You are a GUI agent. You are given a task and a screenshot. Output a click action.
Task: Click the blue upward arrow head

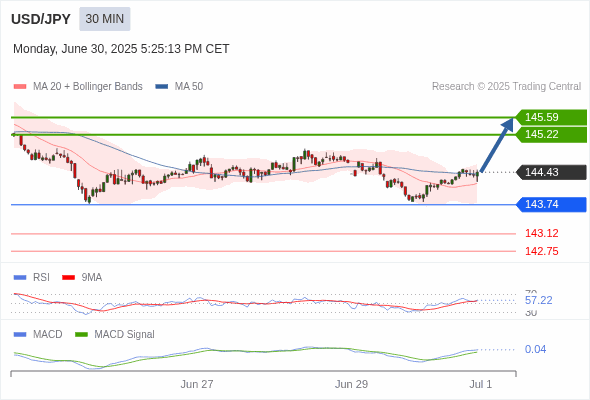[x=508, y=125]
